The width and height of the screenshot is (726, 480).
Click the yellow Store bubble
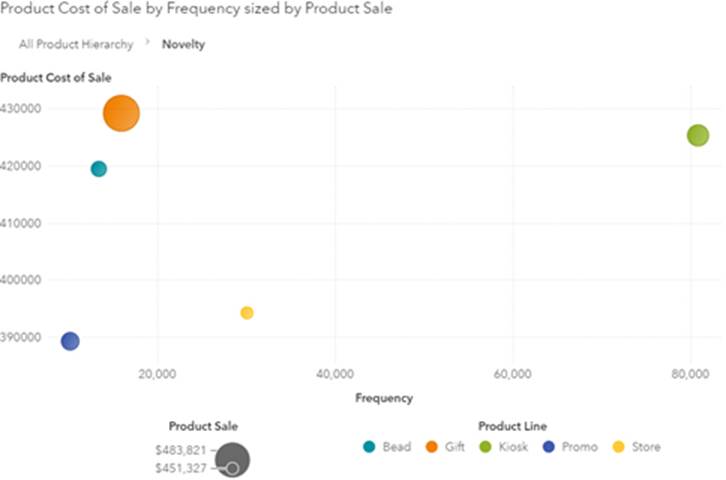pyautogui.click(x=247, y=313)
